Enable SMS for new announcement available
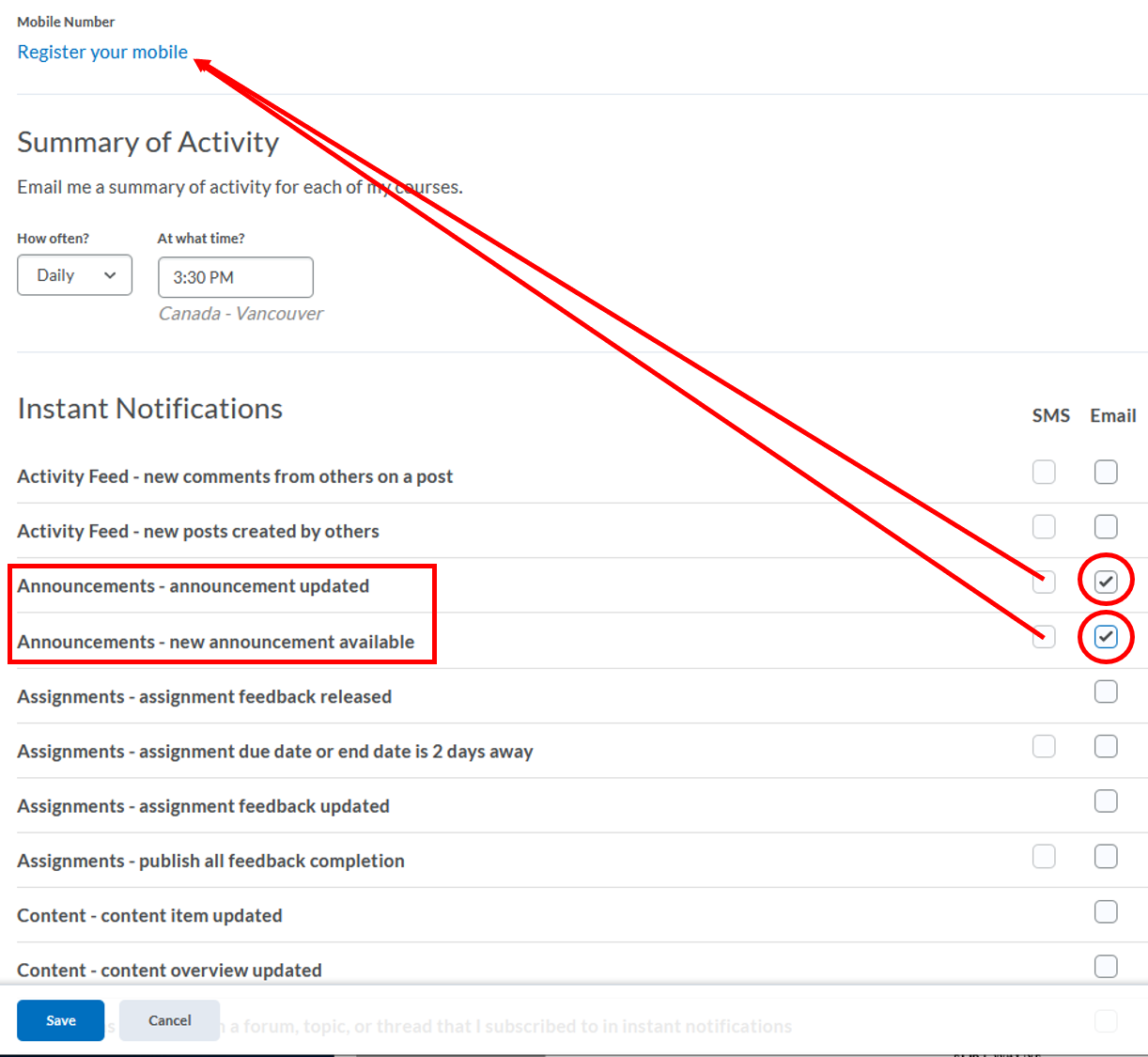The width and height of the screenshot is (1148, 1057). [1044, 637]
